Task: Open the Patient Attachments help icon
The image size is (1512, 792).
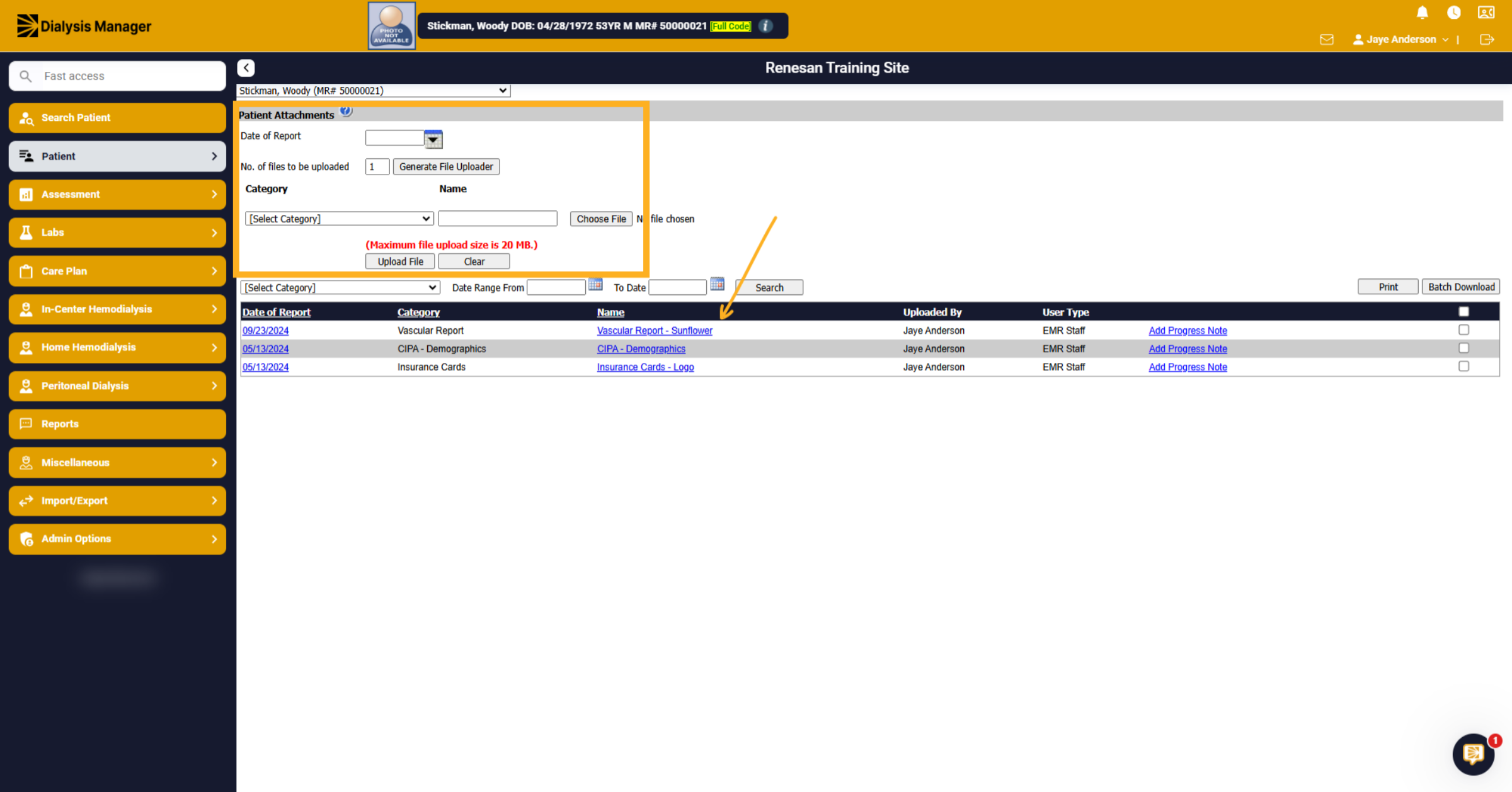Action: pyautogui.click(x=346, y=112)
